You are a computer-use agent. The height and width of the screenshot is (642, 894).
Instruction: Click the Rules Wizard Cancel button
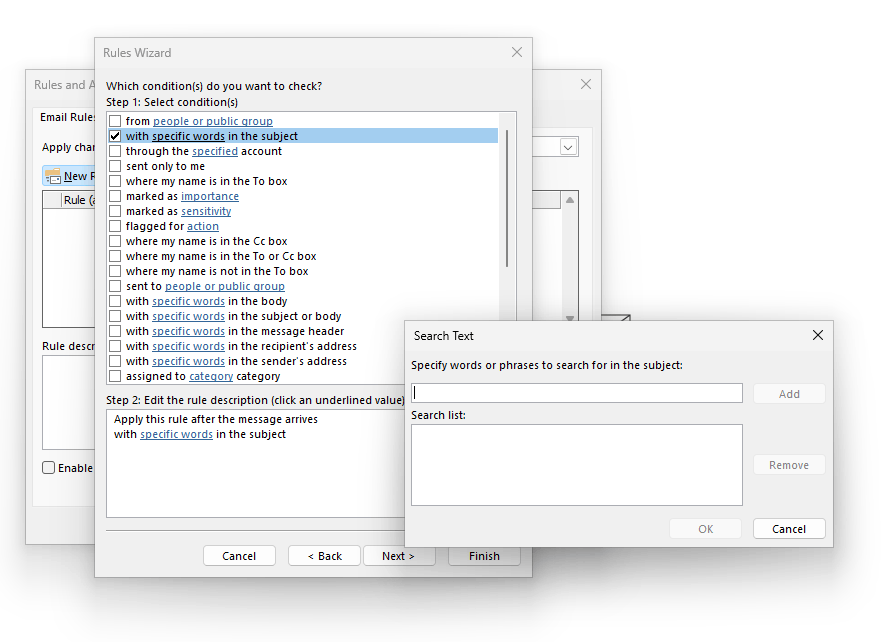click(239, 556)
